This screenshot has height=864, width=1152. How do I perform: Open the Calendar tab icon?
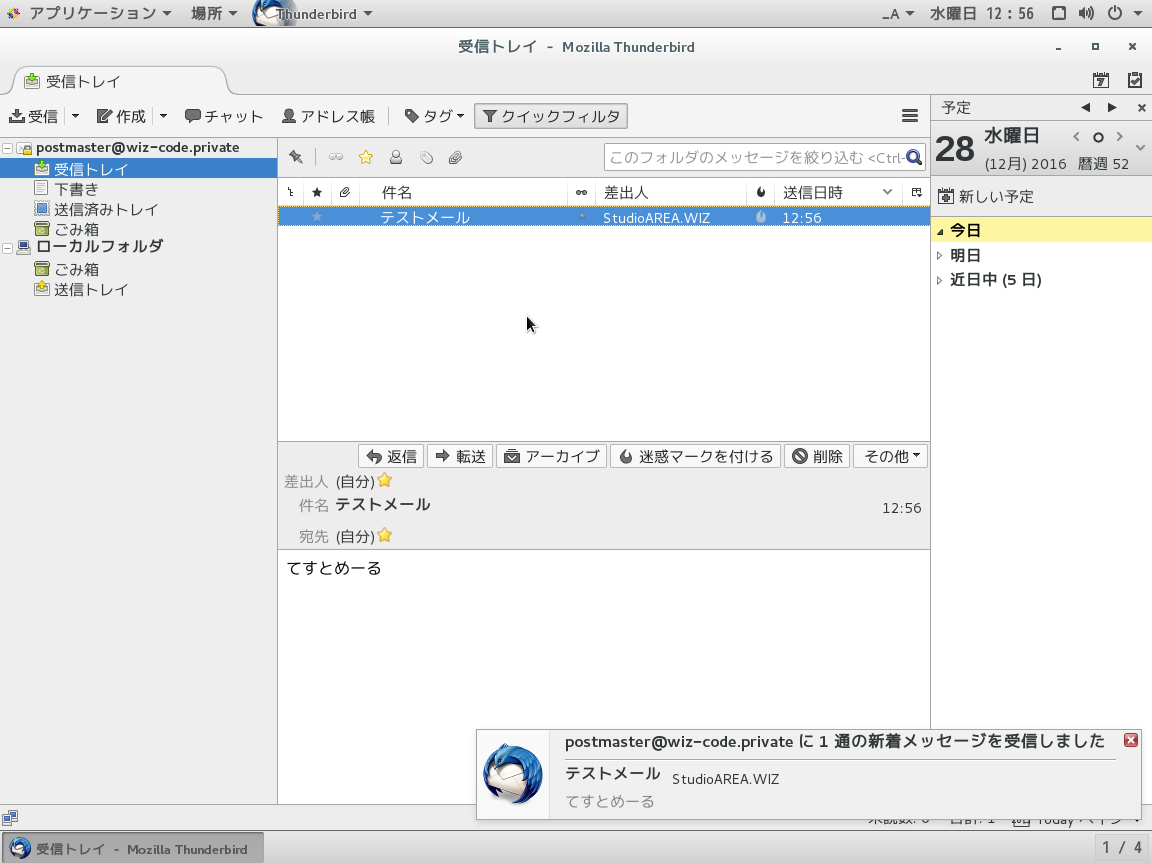pyautogui.click(x=1100, y=80)
